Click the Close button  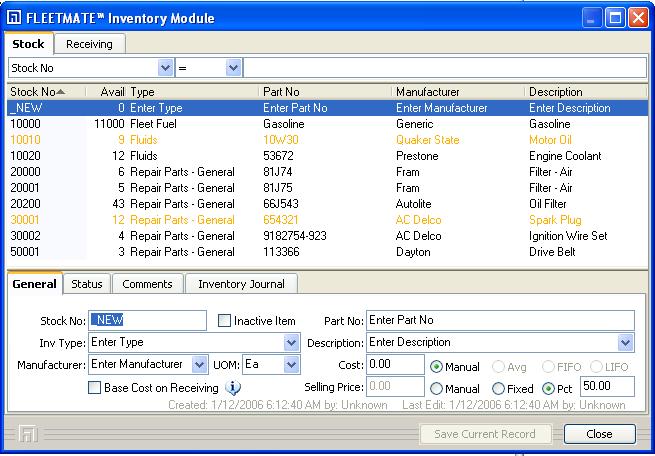tap(599, 434)
